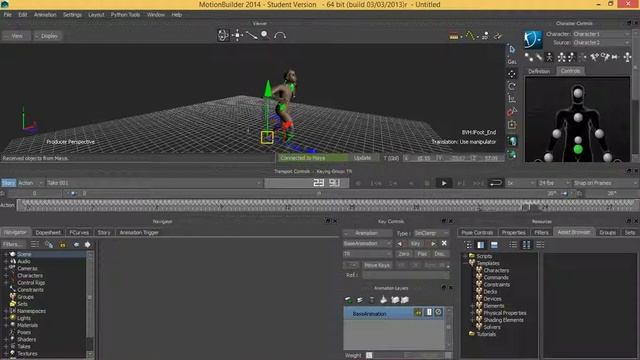Expand the Elements node in Asset Browser
Image resolution: width=640 pixels, height=360 pixels.
(472, 306)
